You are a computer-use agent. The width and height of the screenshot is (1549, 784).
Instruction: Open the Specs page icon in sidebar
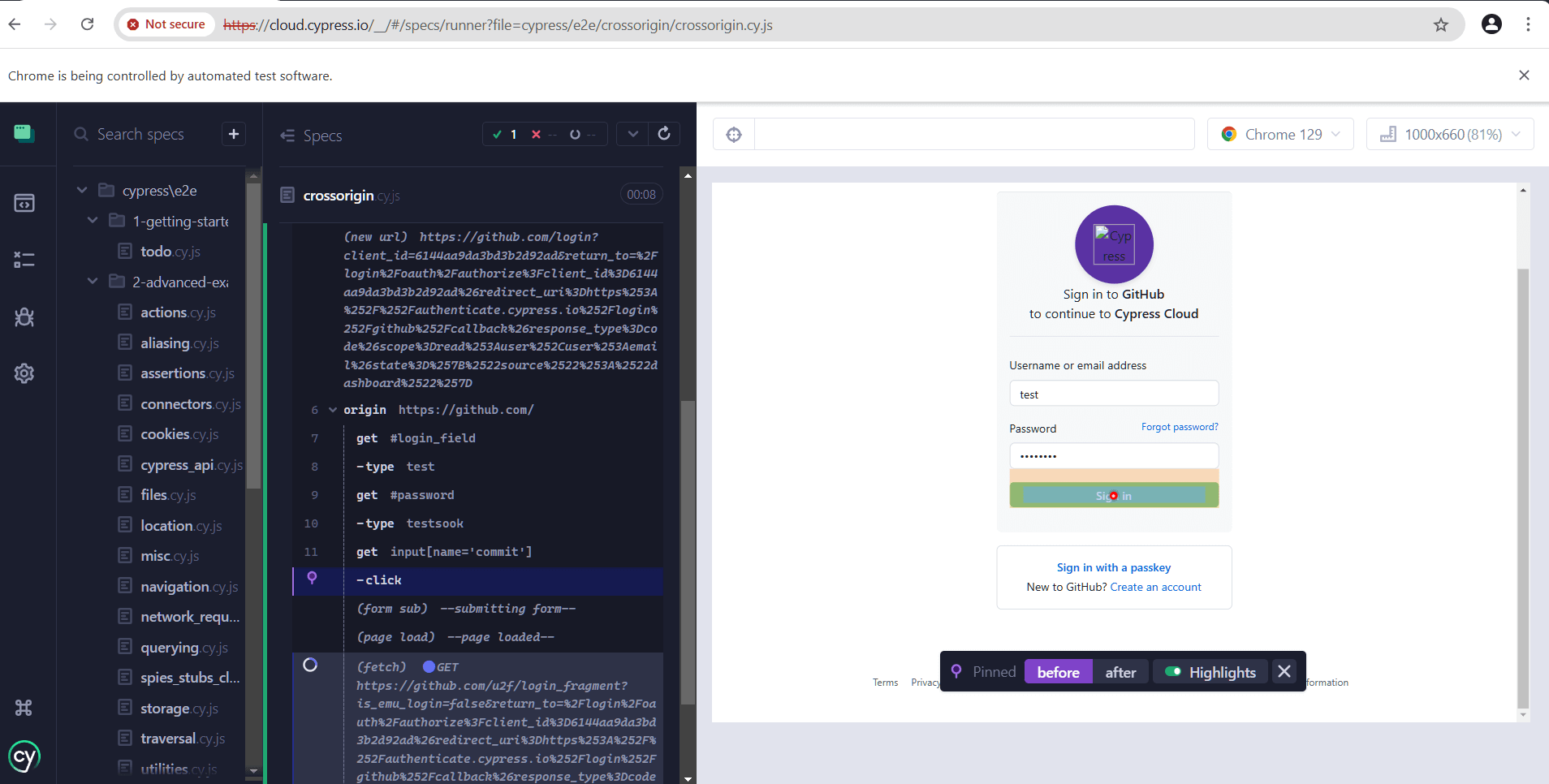coord(24,203)
